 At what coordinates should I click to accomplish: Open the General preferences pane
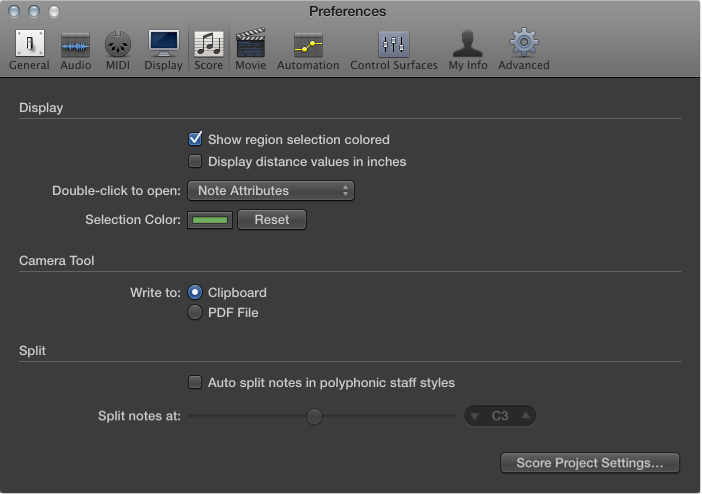(30, 50)
